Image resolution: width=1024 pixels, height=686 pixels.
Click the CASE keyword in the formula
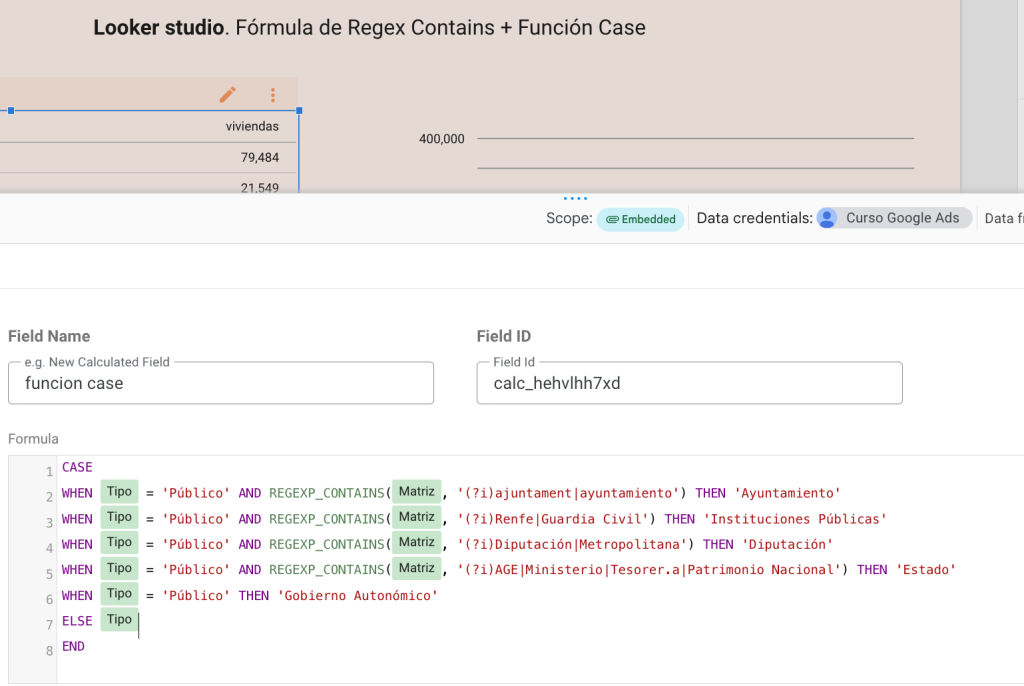tap(77, 467)
